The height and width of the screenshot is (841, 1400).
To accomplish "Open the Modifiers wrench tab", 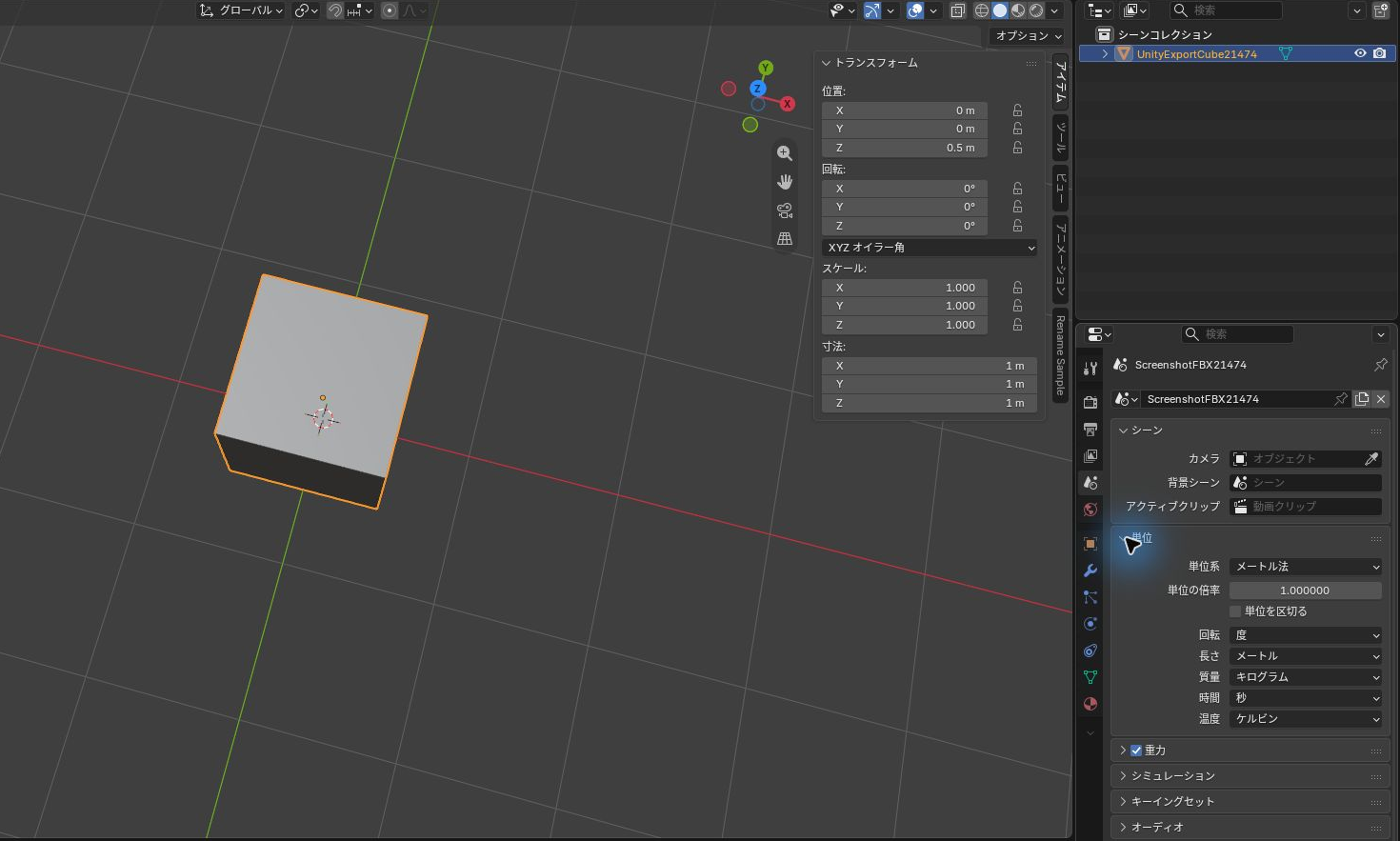I will pyautogui.click(x=1090, y=571).
